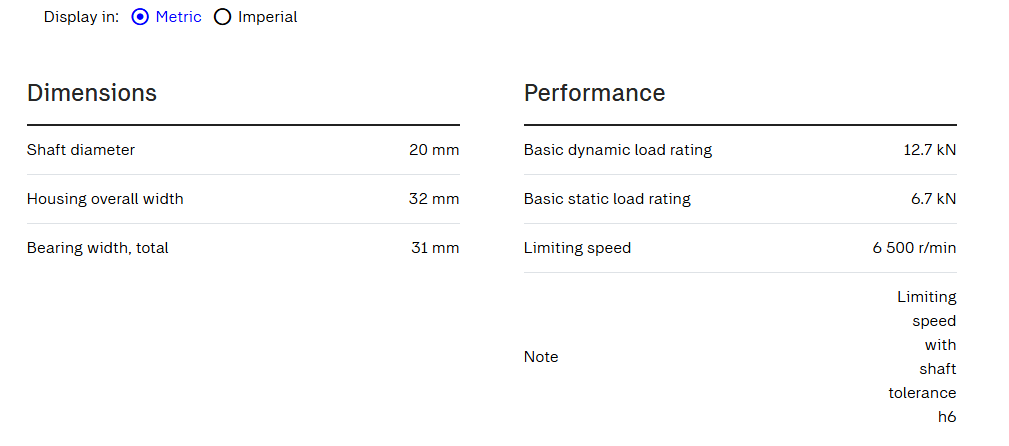Screen dimensions: 1009x446
Task: Click the Imperial label text
Action: point(268,17)
